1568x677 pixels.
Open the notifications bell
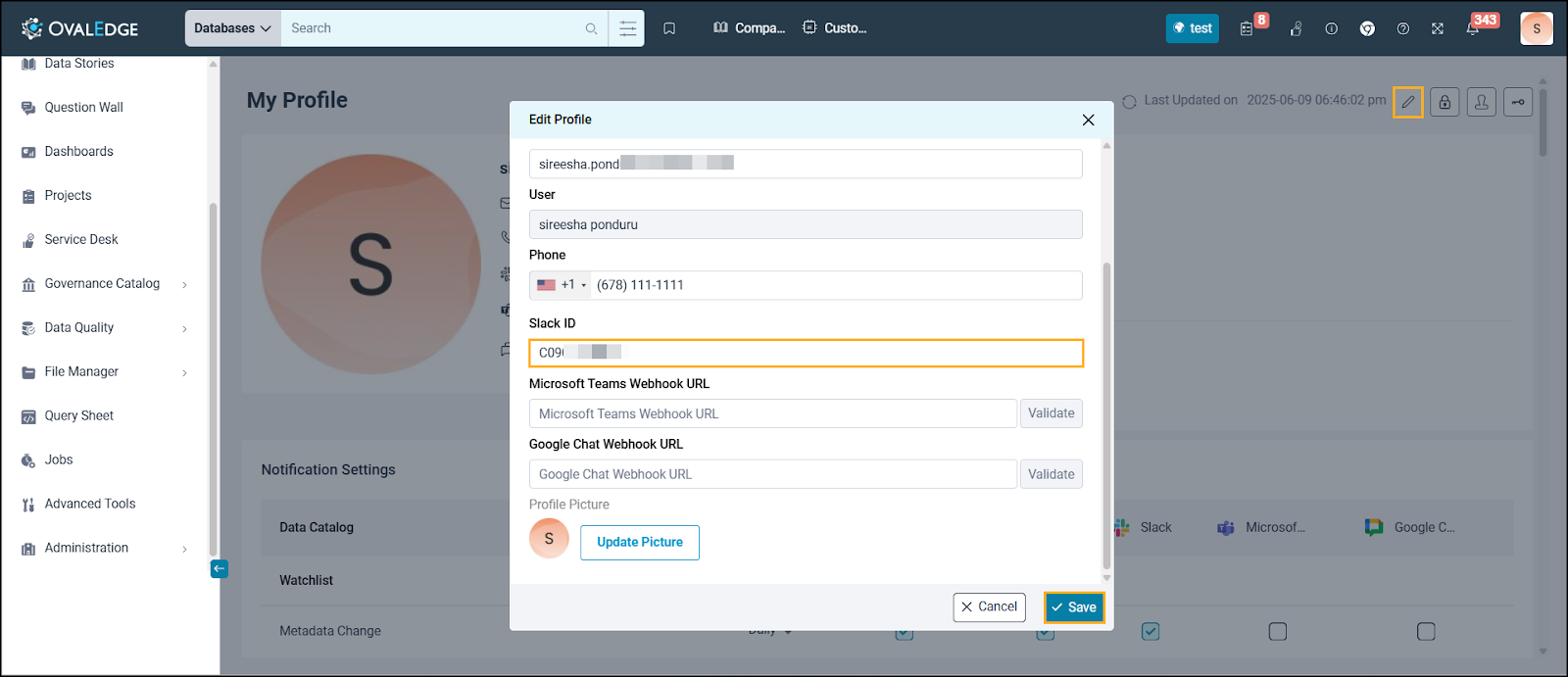1473,28
